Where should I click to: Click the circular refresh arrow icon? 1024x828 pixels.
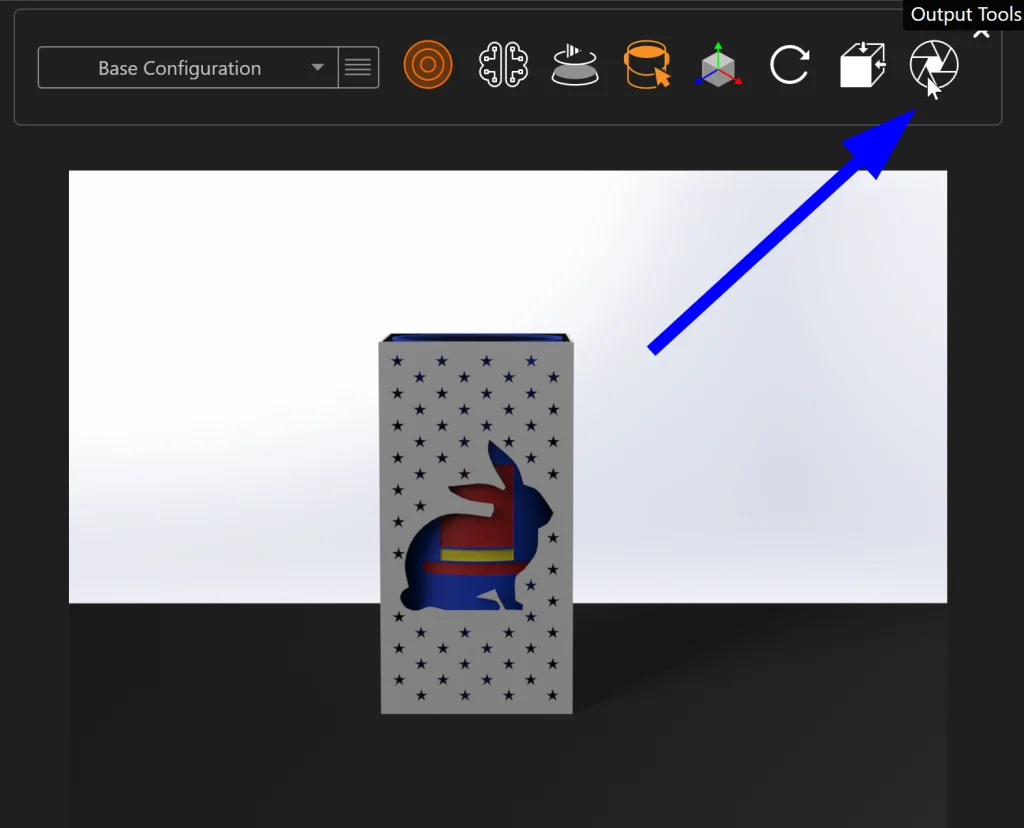coord(790,65)
